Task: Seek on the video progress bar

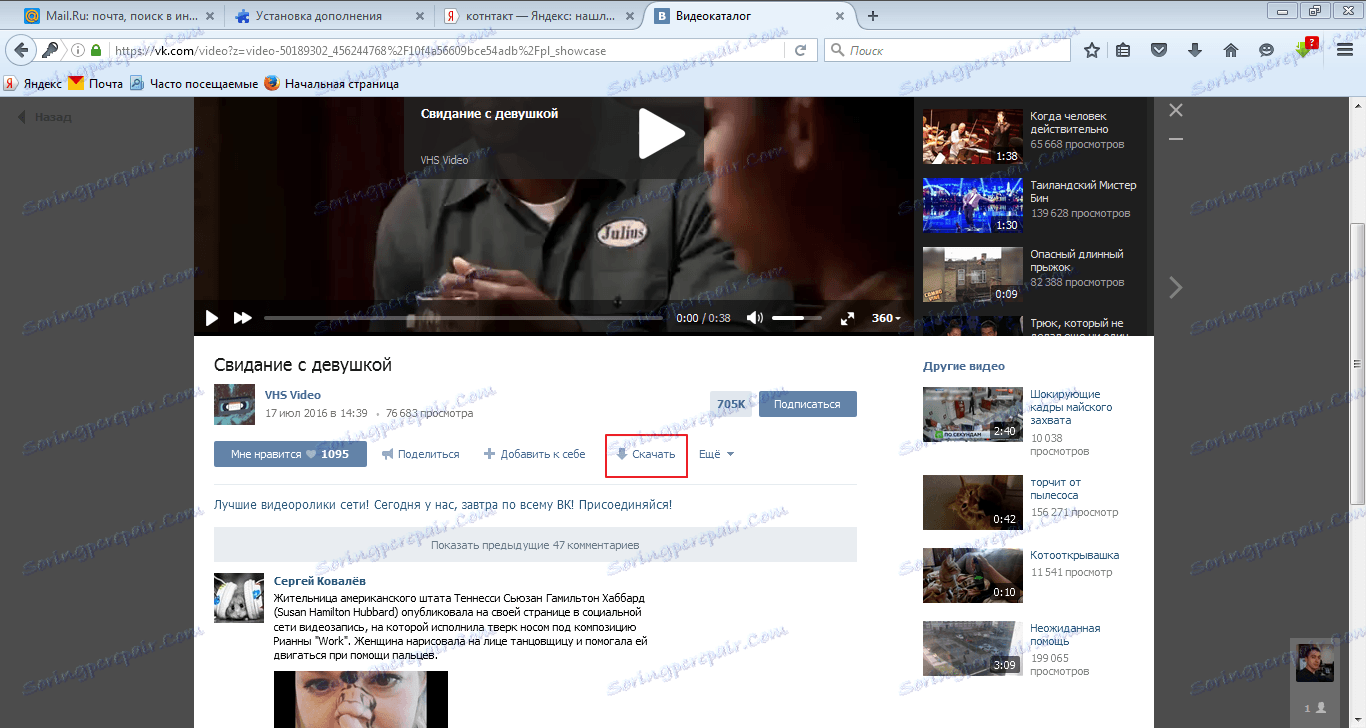Action: point(463,318)
